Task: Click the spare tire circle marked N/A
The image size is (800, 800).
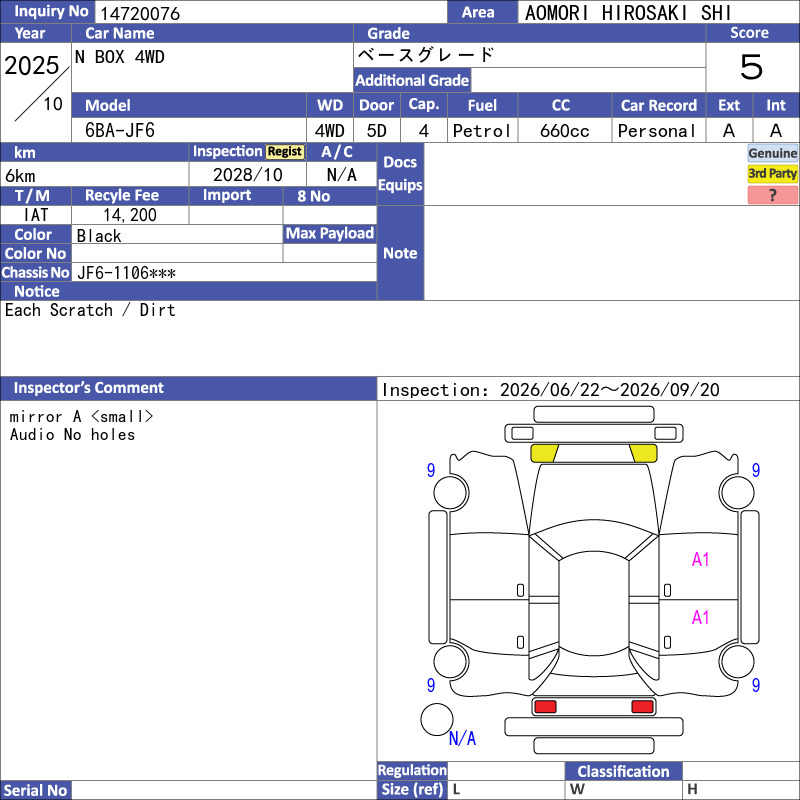Action: (x=437, y=719)
